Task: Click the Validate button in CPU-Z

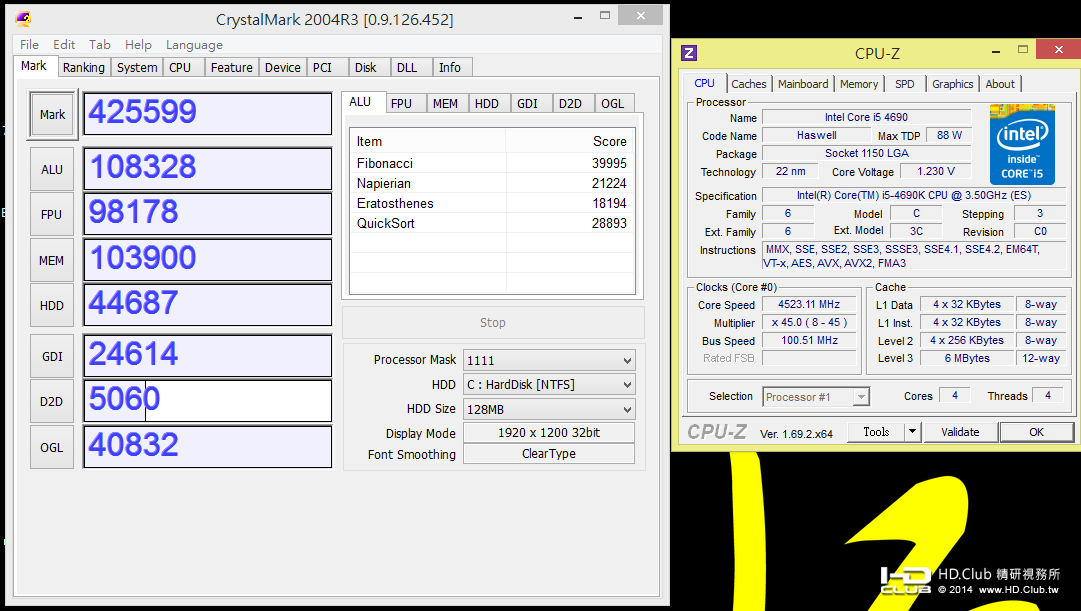Action: (960, 432)
